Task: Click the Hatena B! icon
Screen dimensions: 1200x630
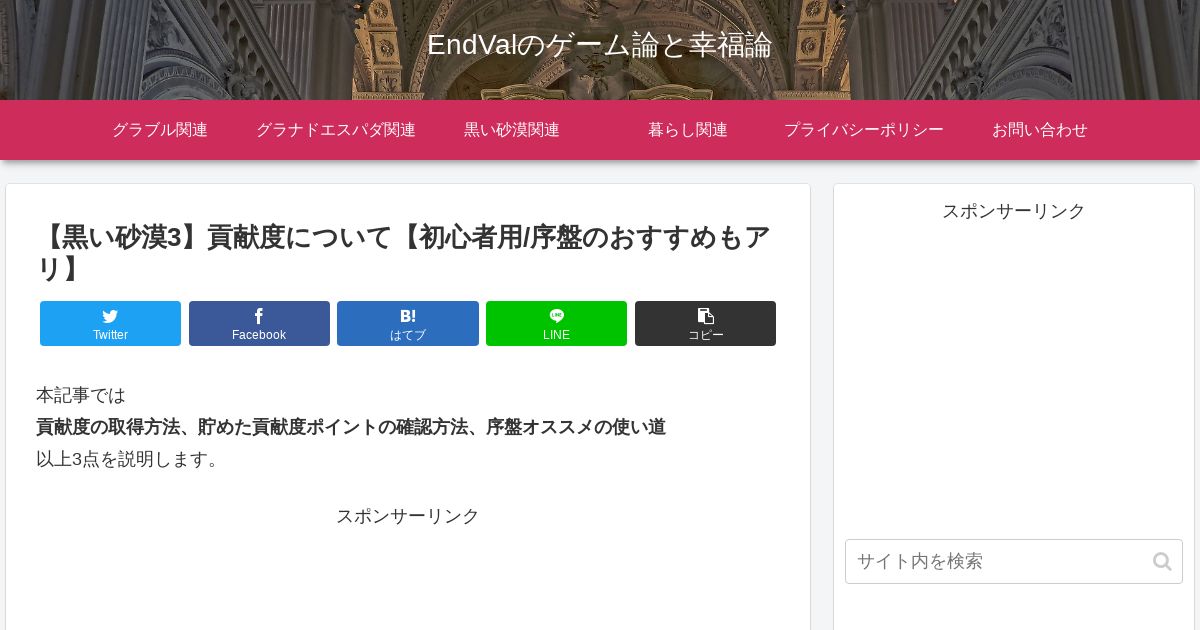Action: [408, 316]
